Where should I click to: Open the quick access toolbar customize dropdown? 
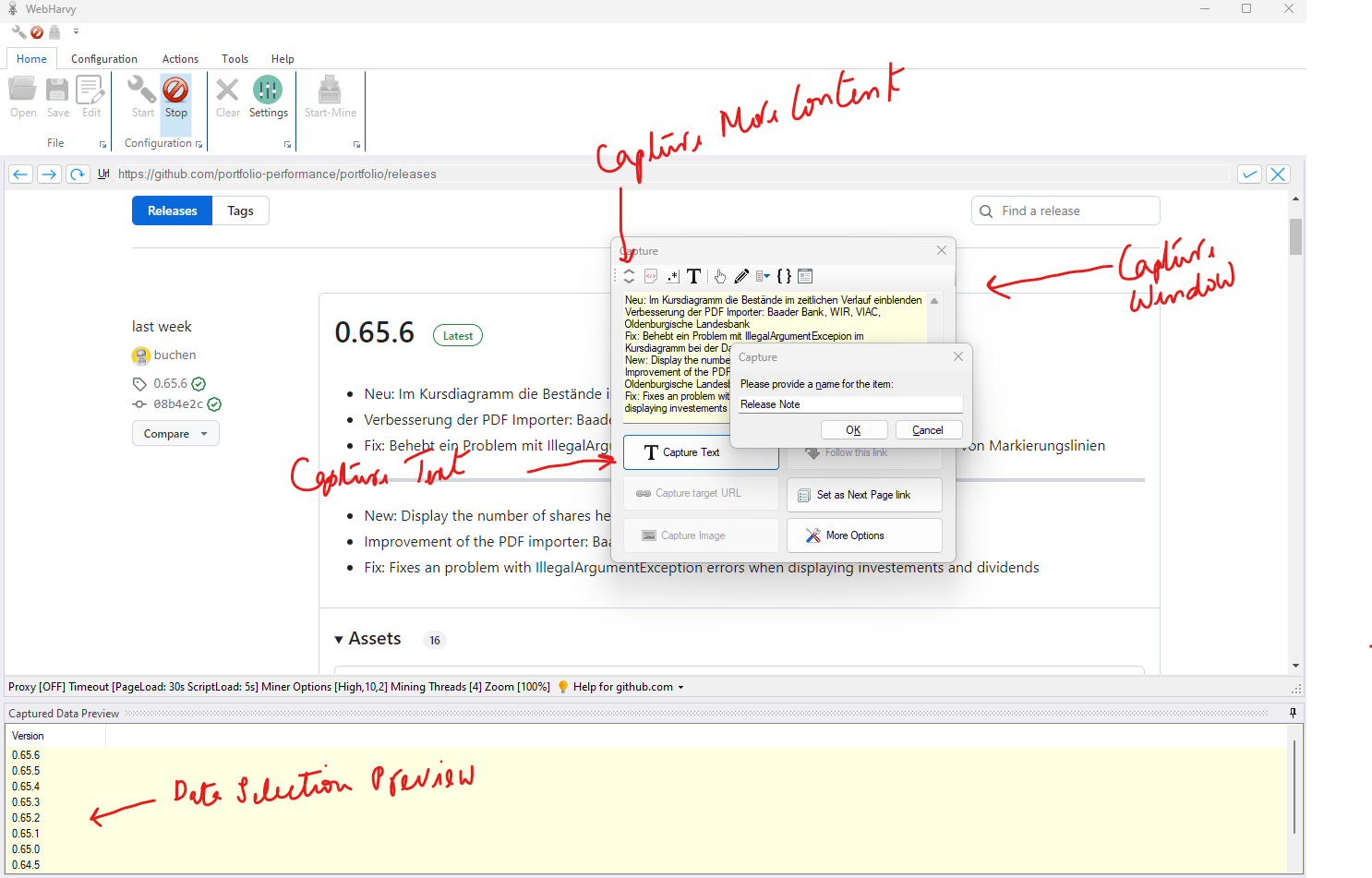coord(76,32)
